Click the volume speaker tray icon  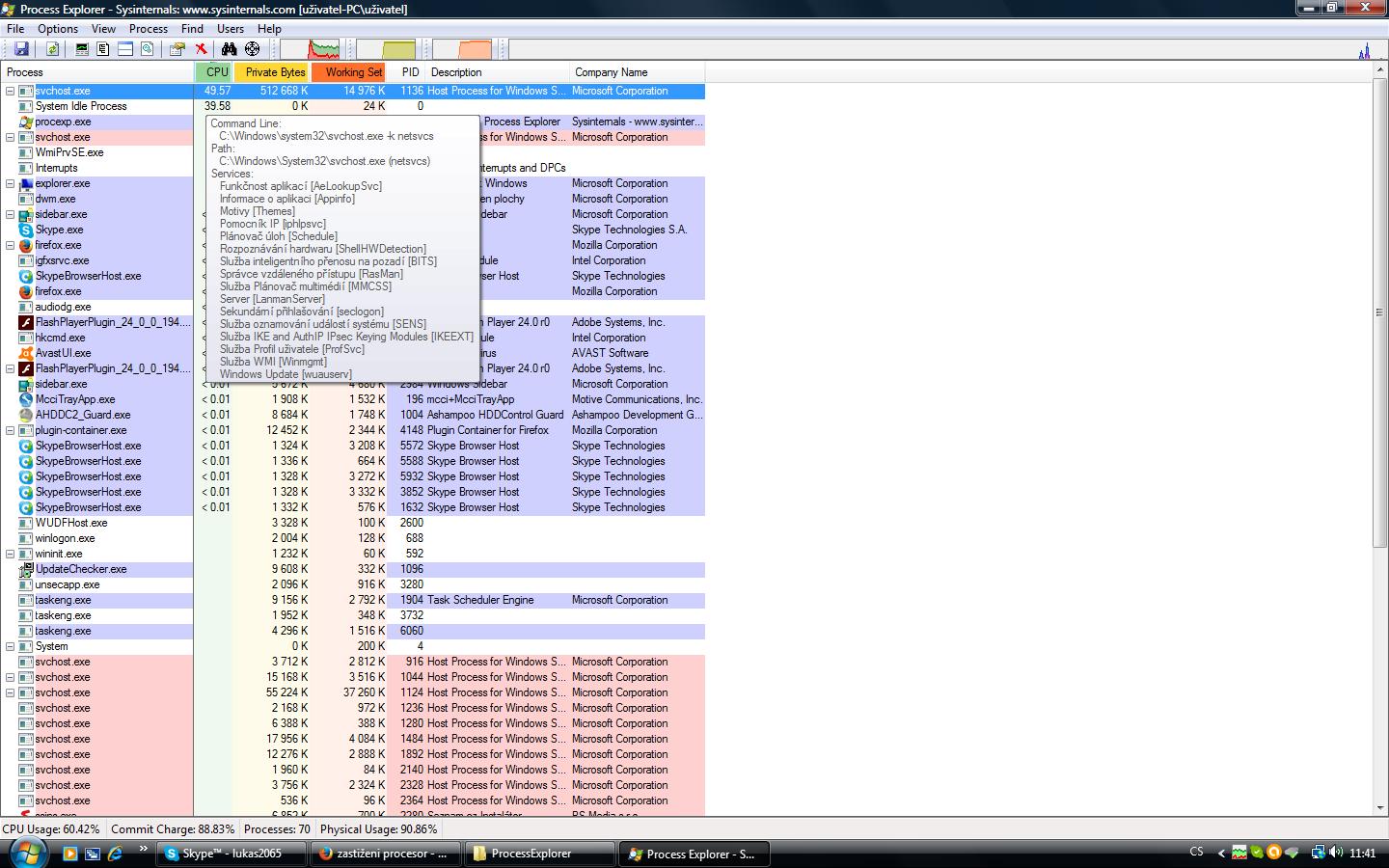pos(1336,853)
